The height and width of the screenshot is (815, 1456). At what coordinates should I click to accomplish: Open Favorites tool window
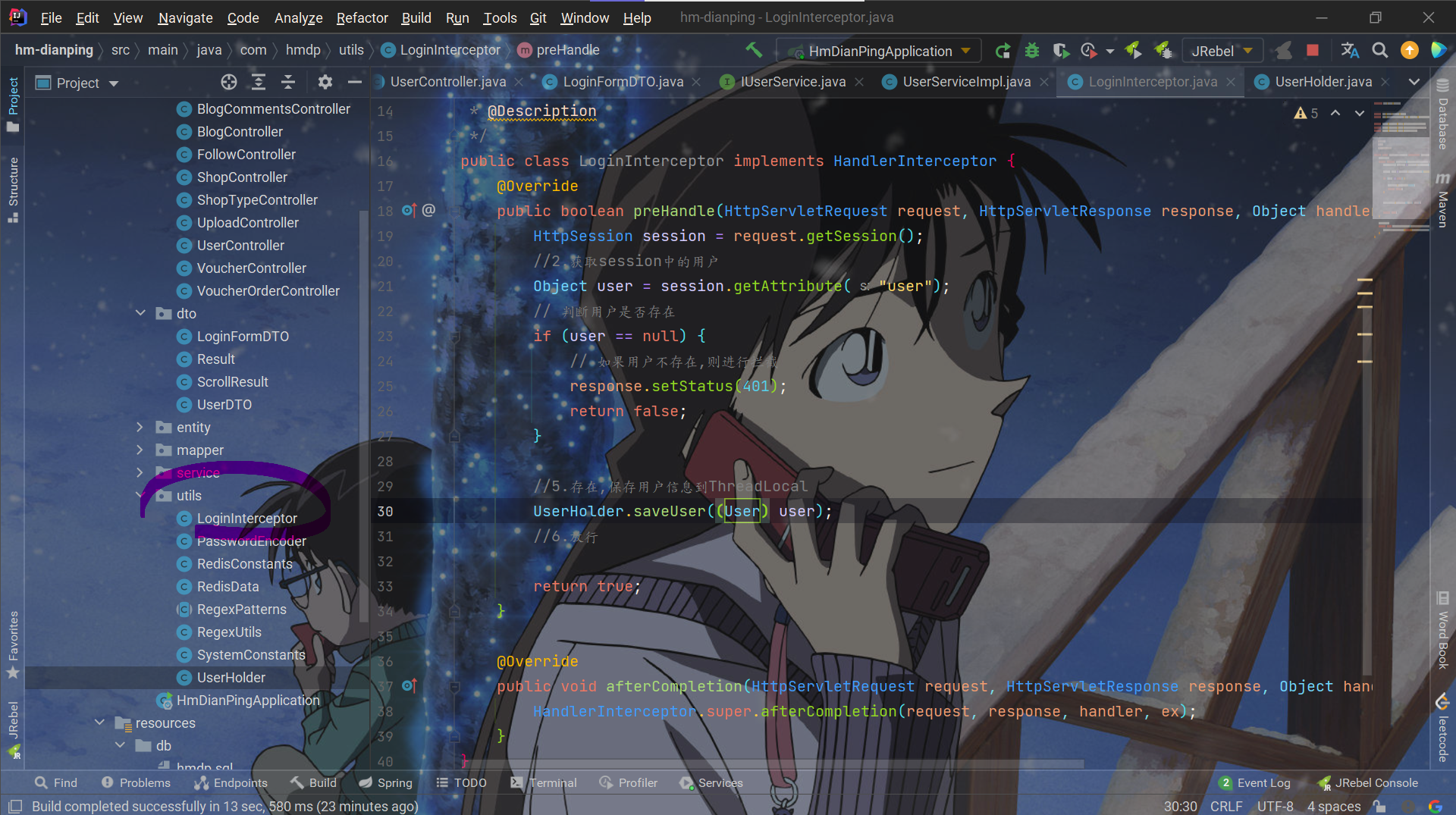click(x=13, y=644)
